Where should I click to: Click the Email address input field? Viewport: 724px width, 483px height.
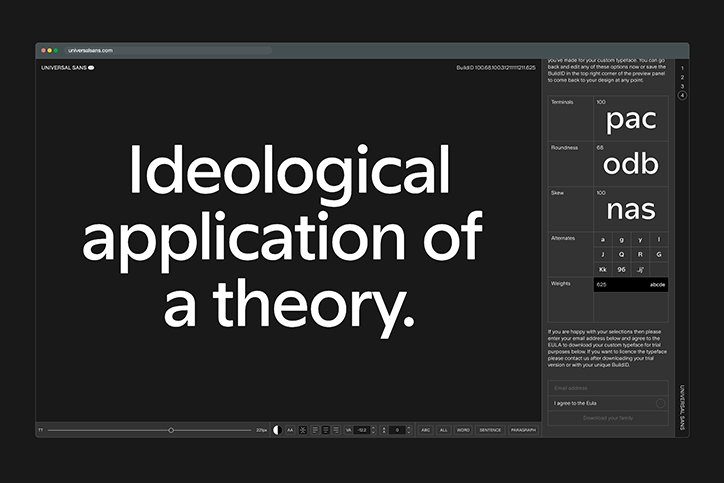pos(608,388)
